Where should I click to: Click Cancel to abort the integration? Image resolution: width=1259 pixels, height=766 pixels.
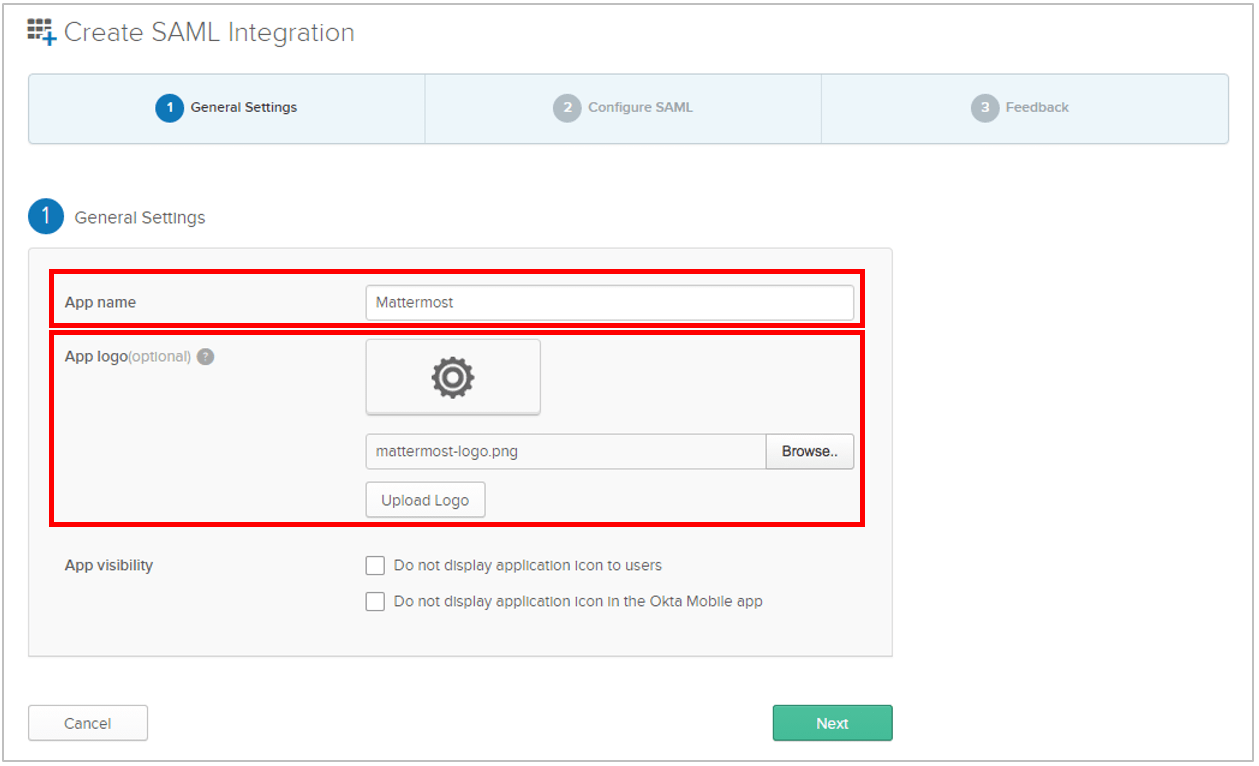[87, 722]
